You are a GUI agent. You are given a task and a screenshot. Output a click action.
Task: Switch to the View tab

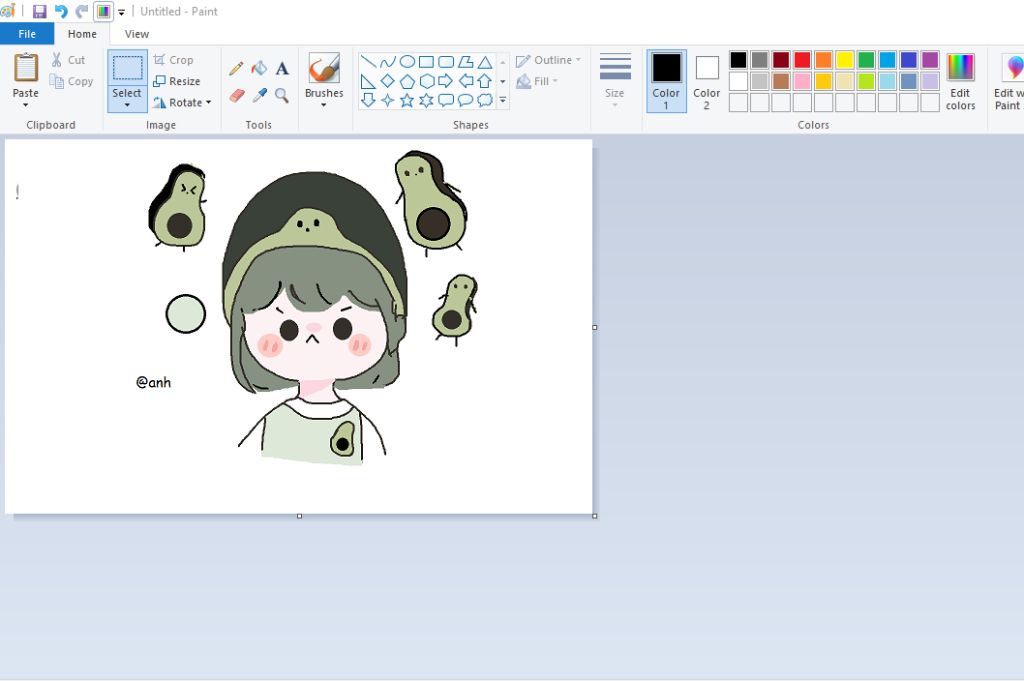click(137, 34)
